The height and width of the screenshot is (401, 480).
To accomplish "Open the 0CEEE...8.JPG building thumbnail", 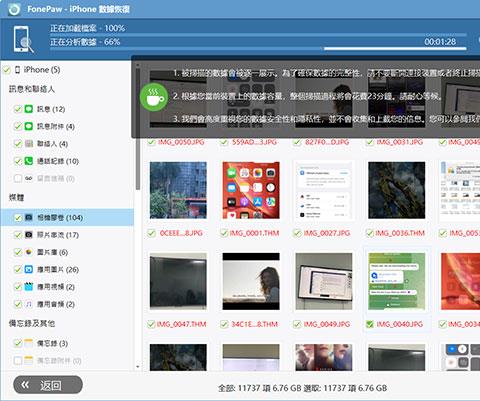I will coord(178,190).
